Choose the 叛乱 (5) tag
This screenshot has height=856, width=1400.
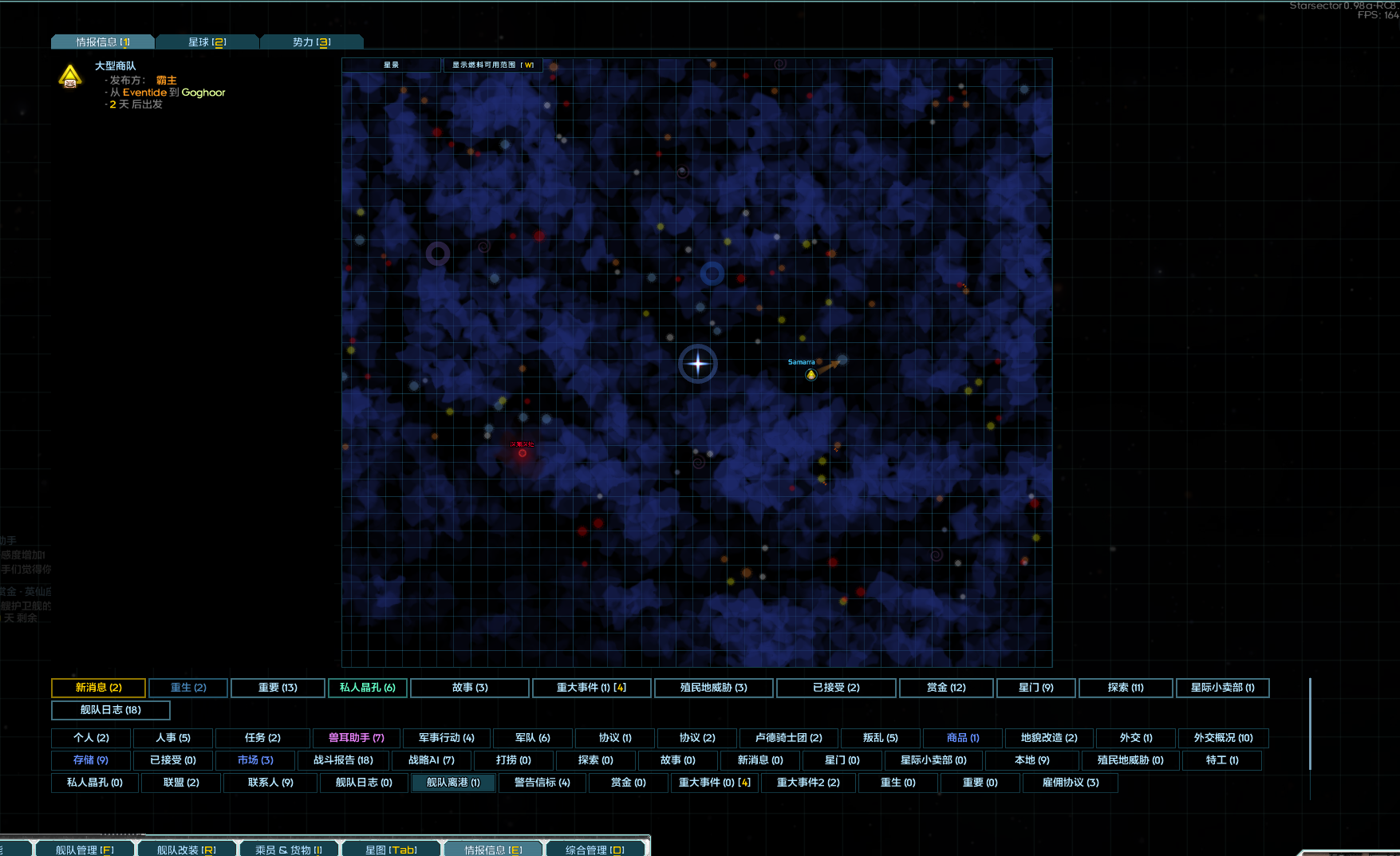point(881,738)
